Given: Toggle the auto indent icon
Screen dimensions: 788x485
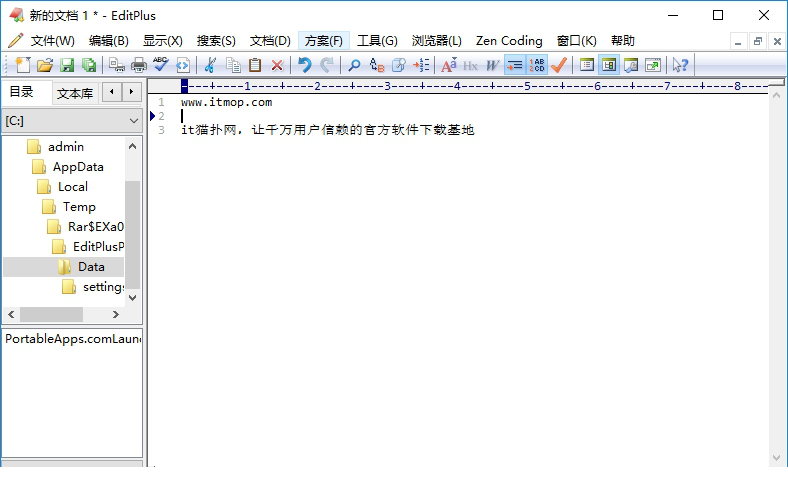Looking at the screenshot, I should [x=515, y=65].
